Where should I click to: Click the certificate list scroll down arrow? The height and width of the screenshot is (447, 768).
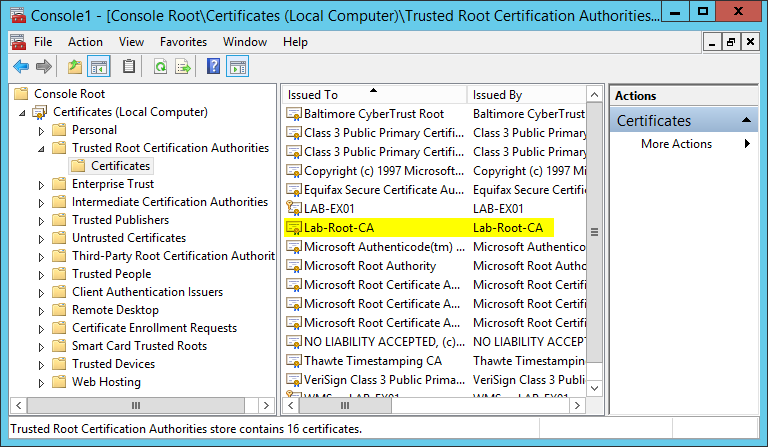(x=594, y=388)
